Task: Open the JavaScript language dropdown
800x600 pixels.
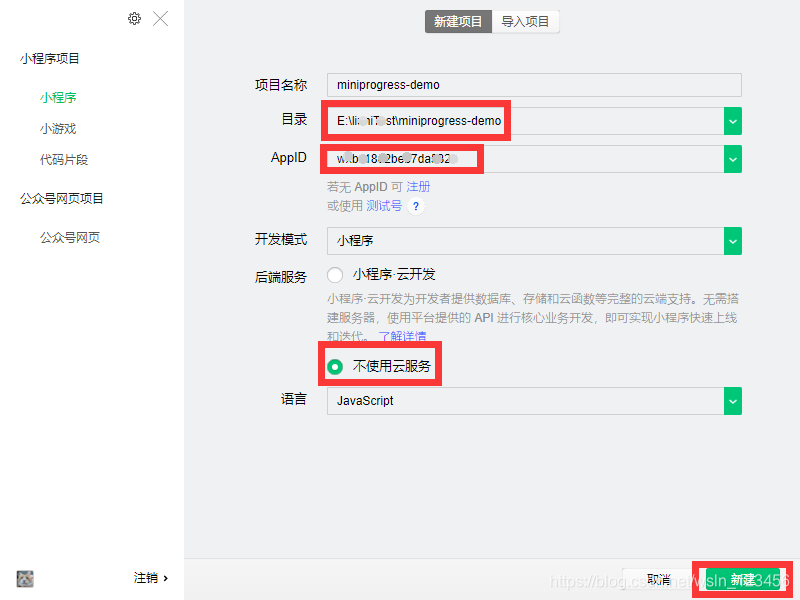Action: tap(733, 401)
